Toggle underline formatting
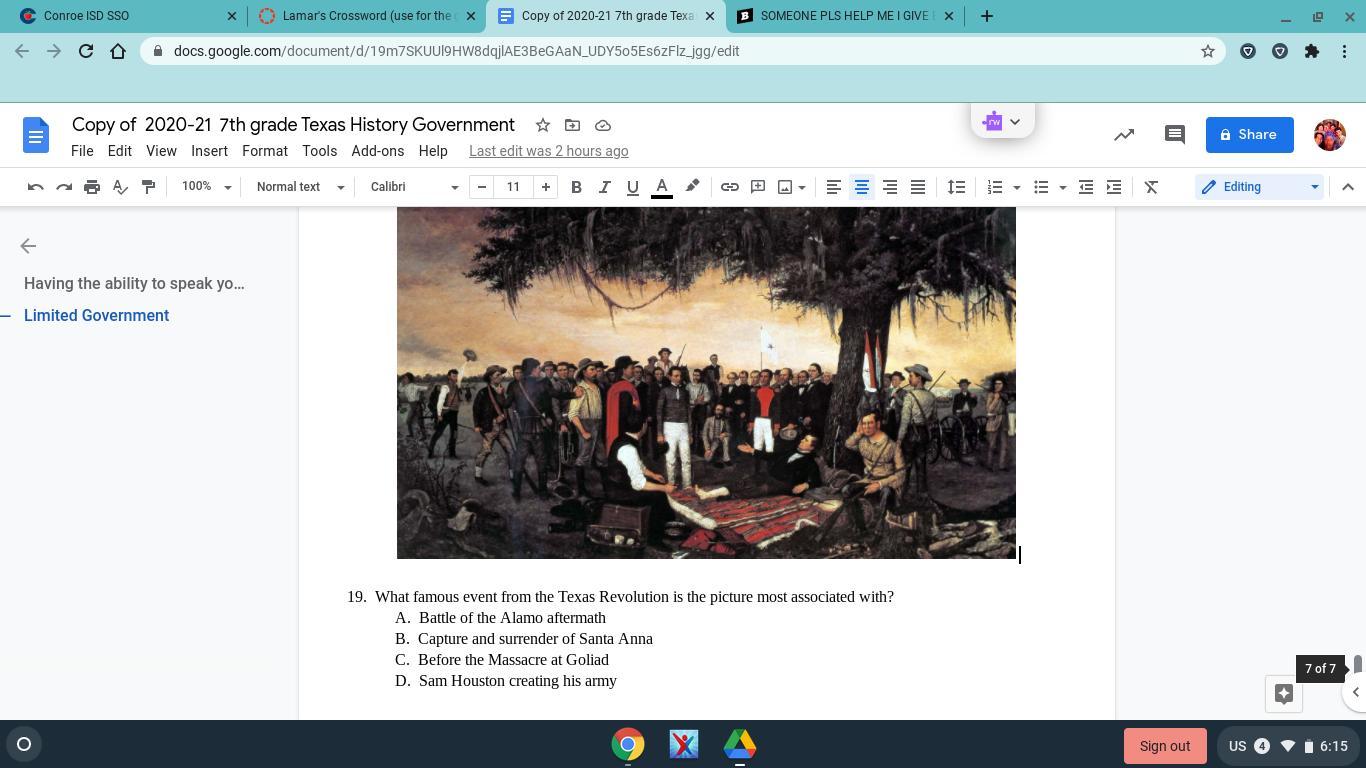The height and width of the screenshot is (768, 1366). click(x=632, y=187)
